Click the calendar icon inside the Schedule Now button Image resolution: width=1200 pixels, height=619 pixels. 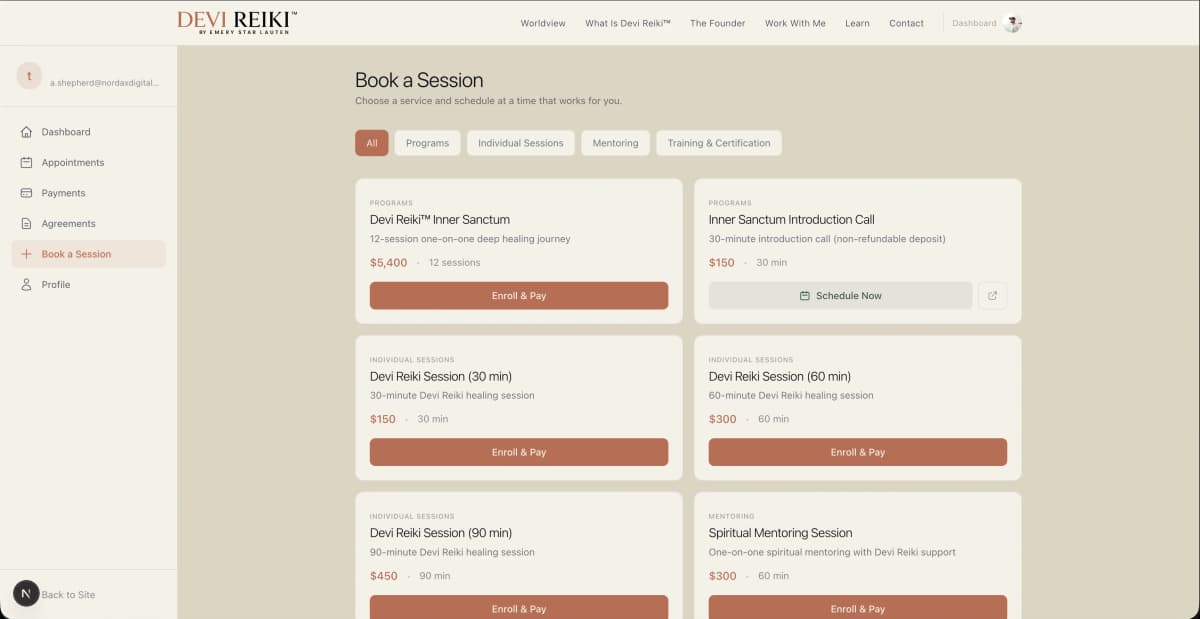coord(807,295)
